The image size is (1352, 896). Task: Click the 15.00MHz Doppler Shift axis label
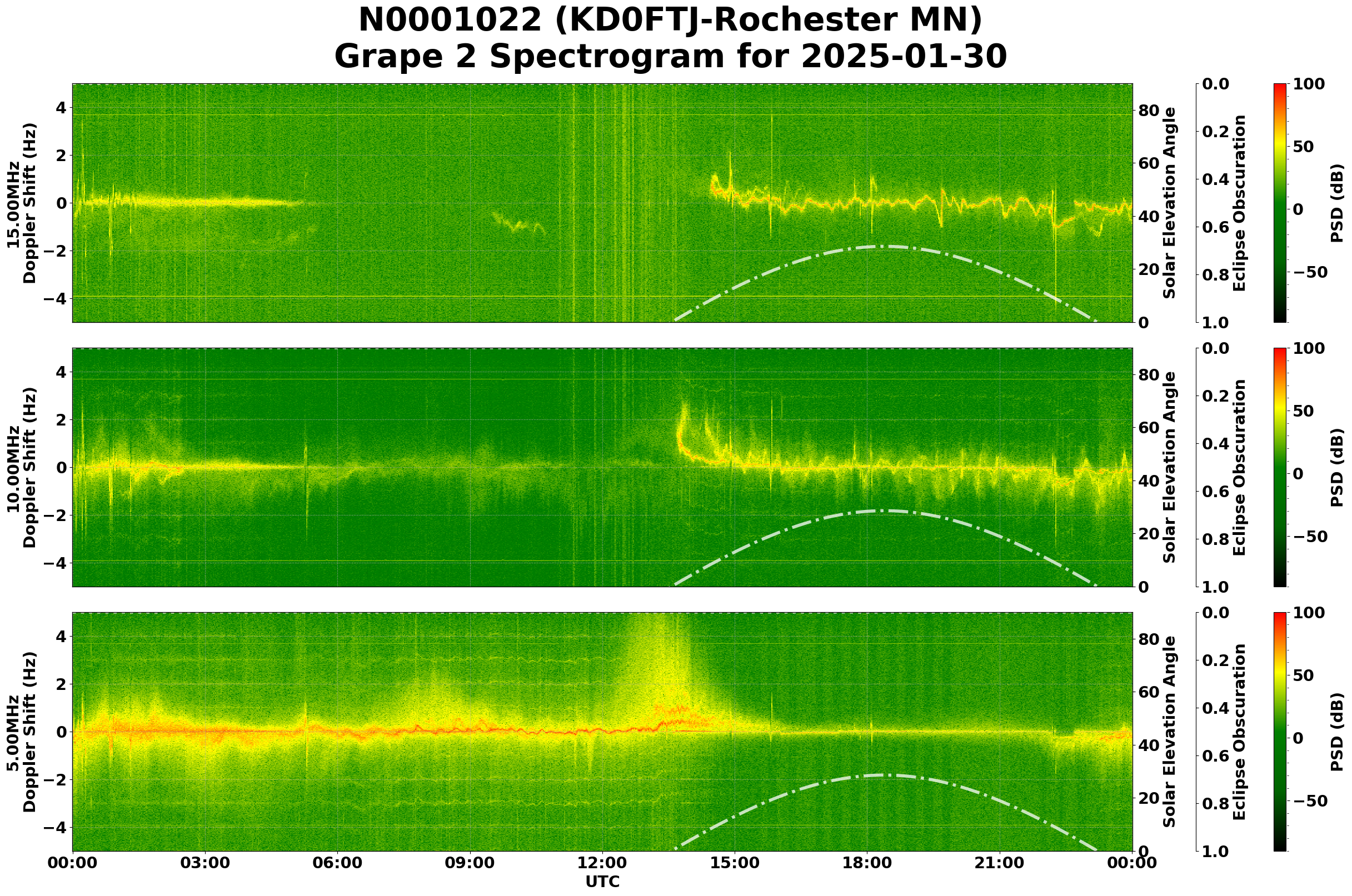coord(22,203)
